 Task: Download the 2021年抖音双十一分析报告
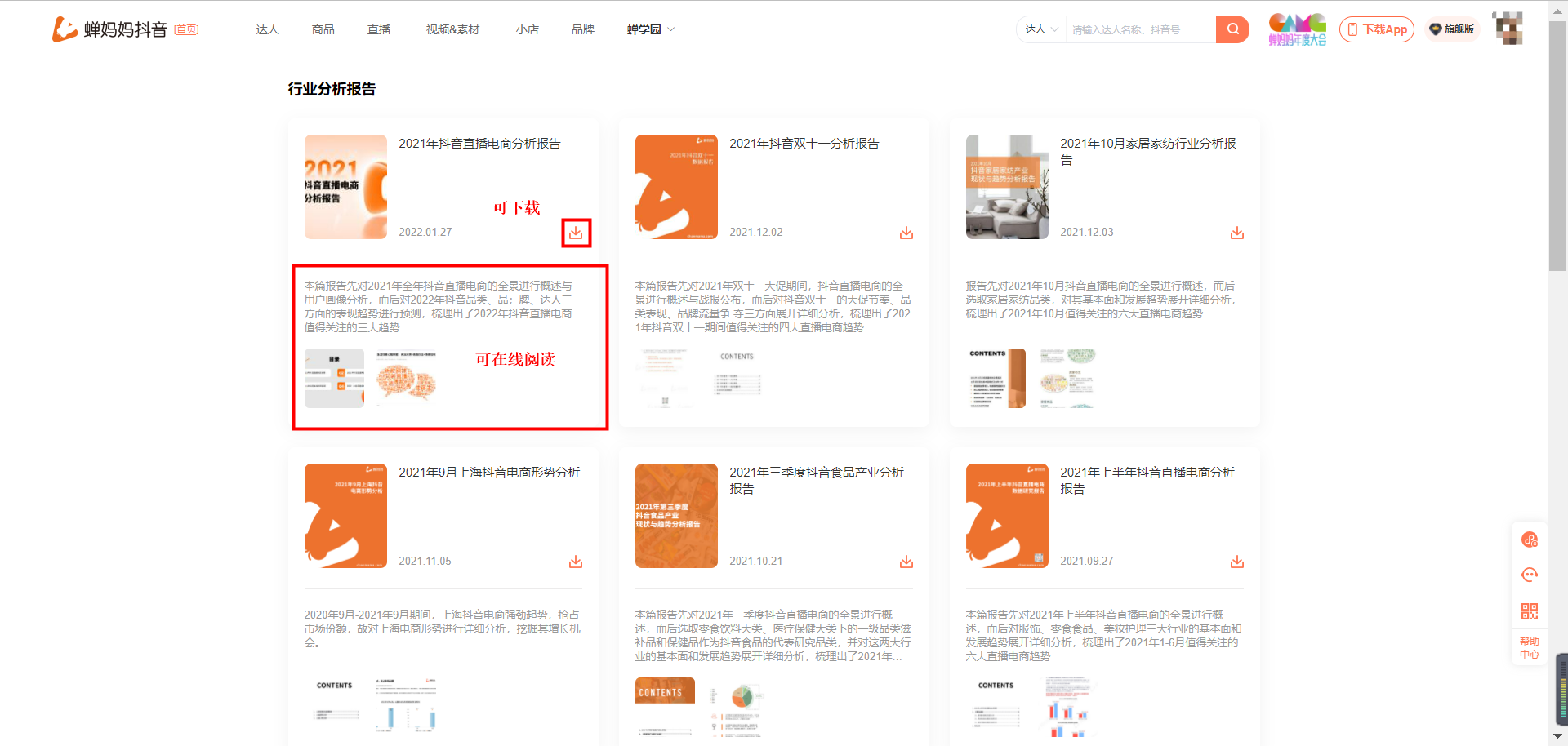906,233
